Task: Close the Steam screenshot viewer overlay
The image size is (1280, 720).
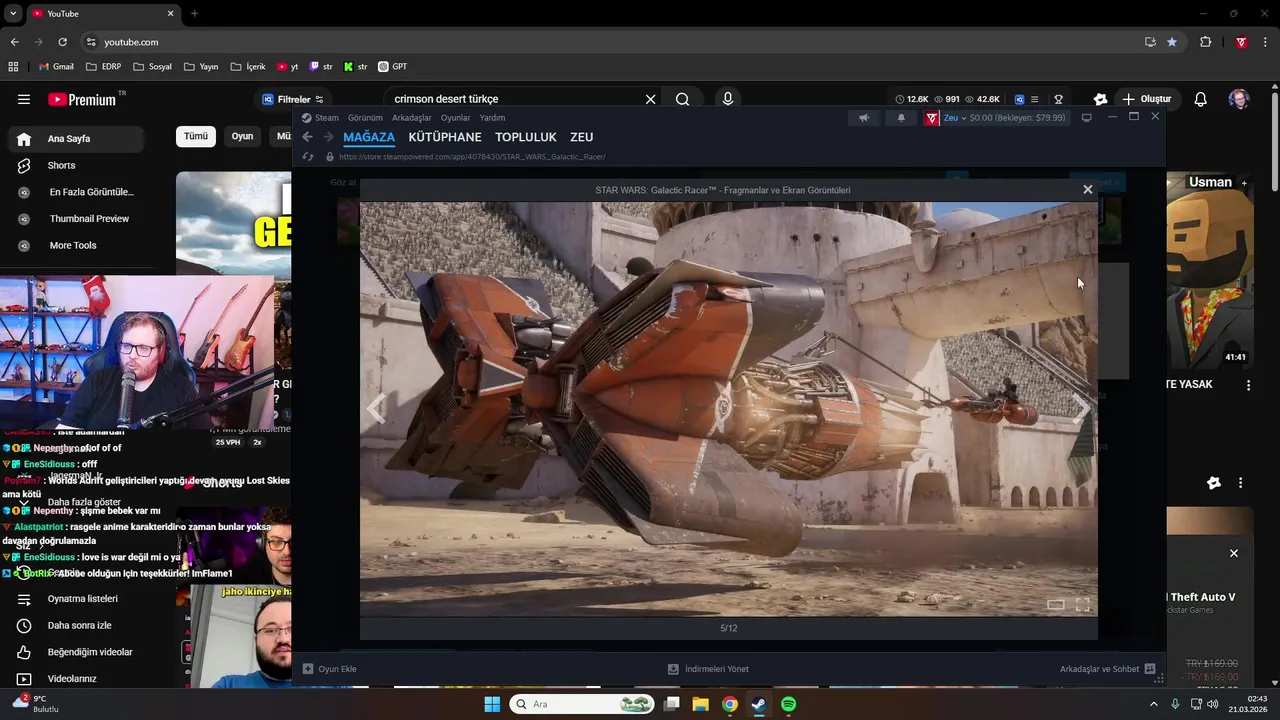Action: [x=1087, y=189]
